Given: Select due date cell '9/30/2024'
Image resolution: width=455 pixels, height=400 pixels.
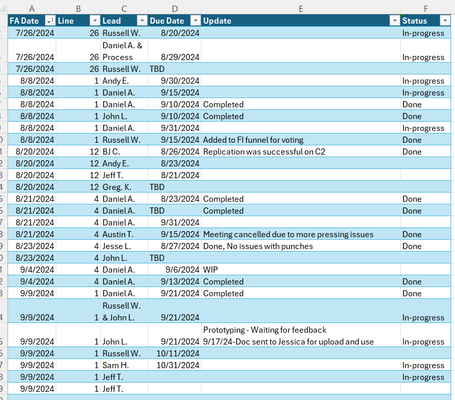Looking at the screenshot, I should click(175, 81).
